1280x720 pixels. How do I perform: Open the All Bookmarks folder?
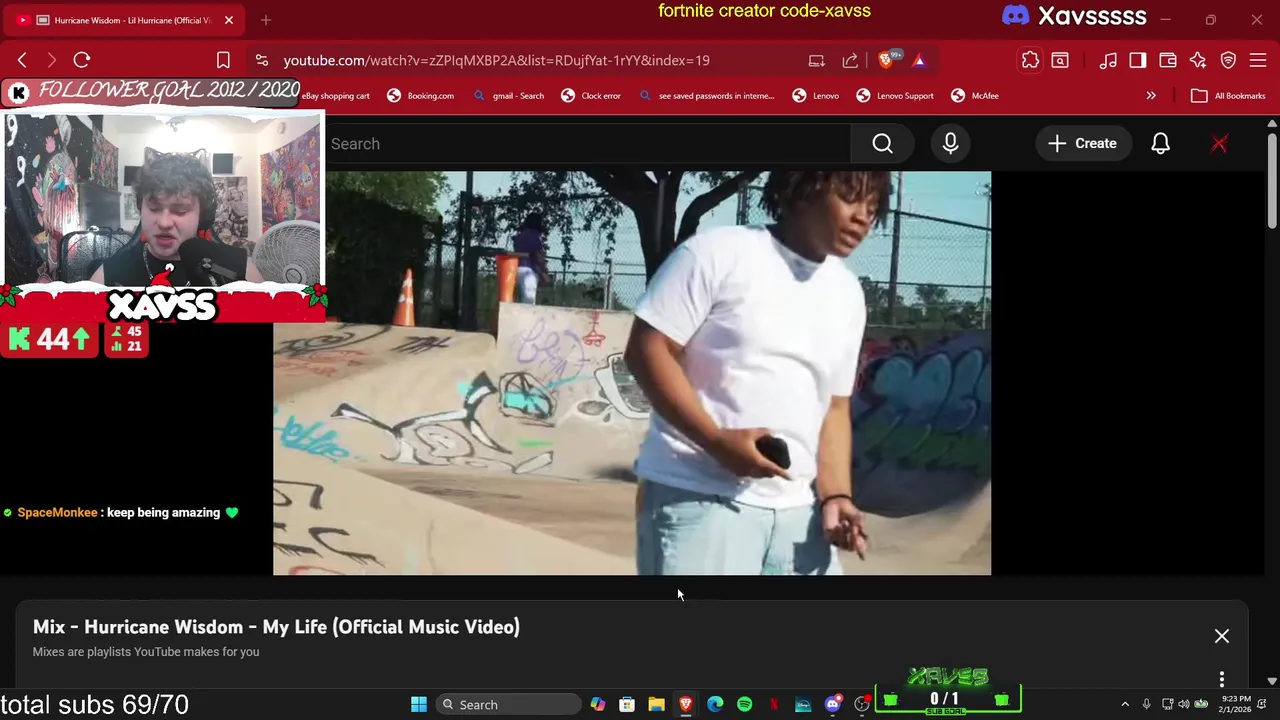[x=1229, y=96]
